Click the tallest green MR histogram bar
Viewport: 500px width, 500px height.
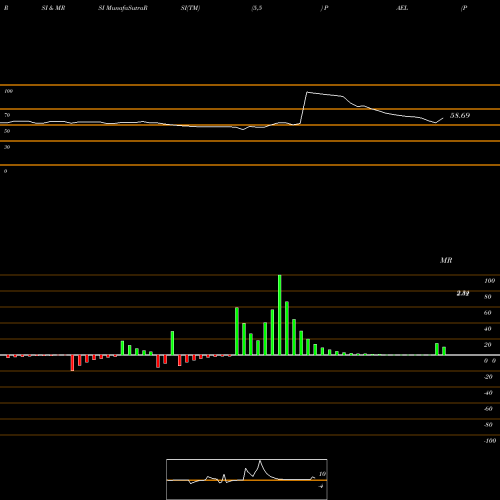[279, 315]
